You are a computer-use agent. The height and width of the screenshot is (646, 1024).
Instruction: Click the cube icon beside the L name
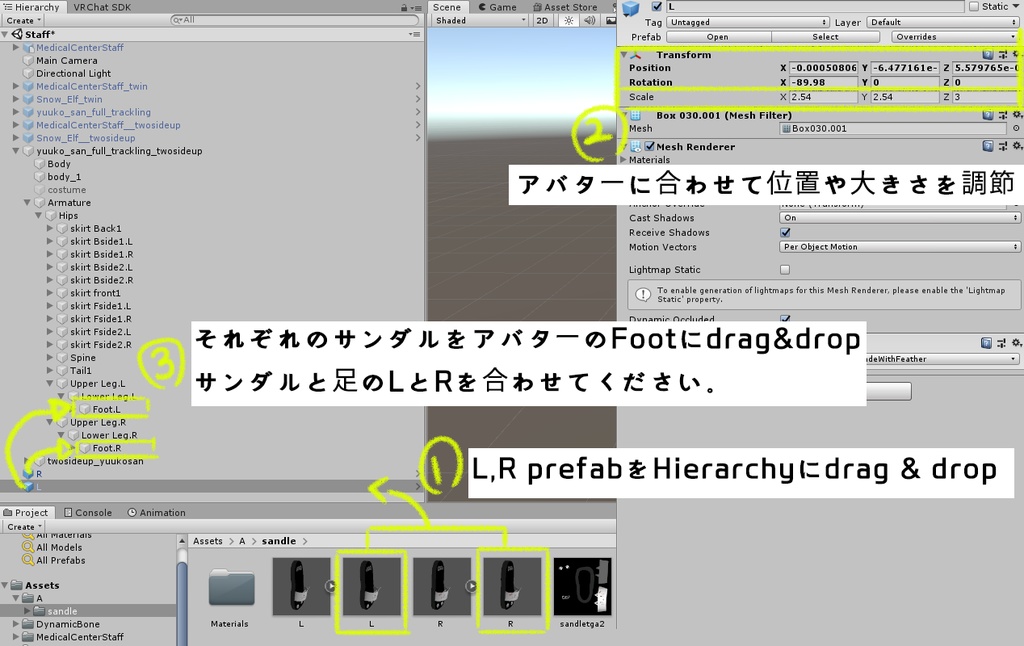(x=631, y=8)
